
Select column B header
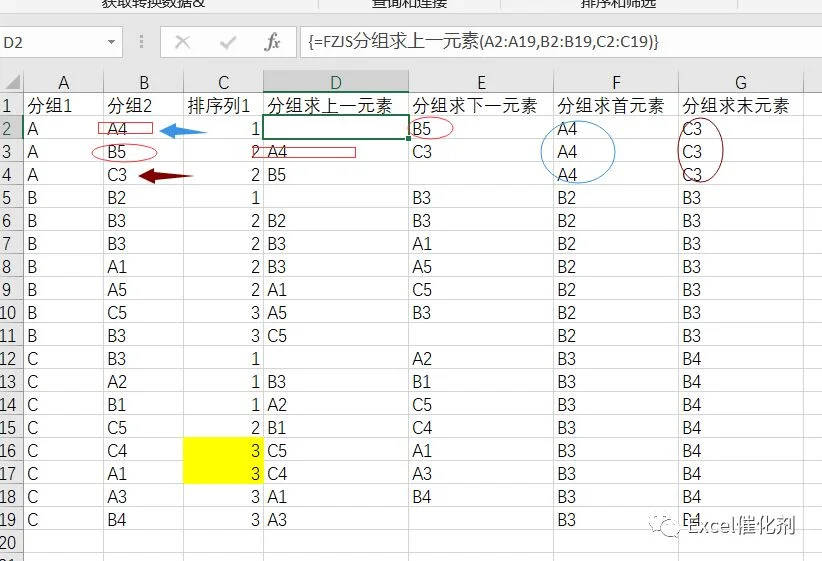(144, 82)
